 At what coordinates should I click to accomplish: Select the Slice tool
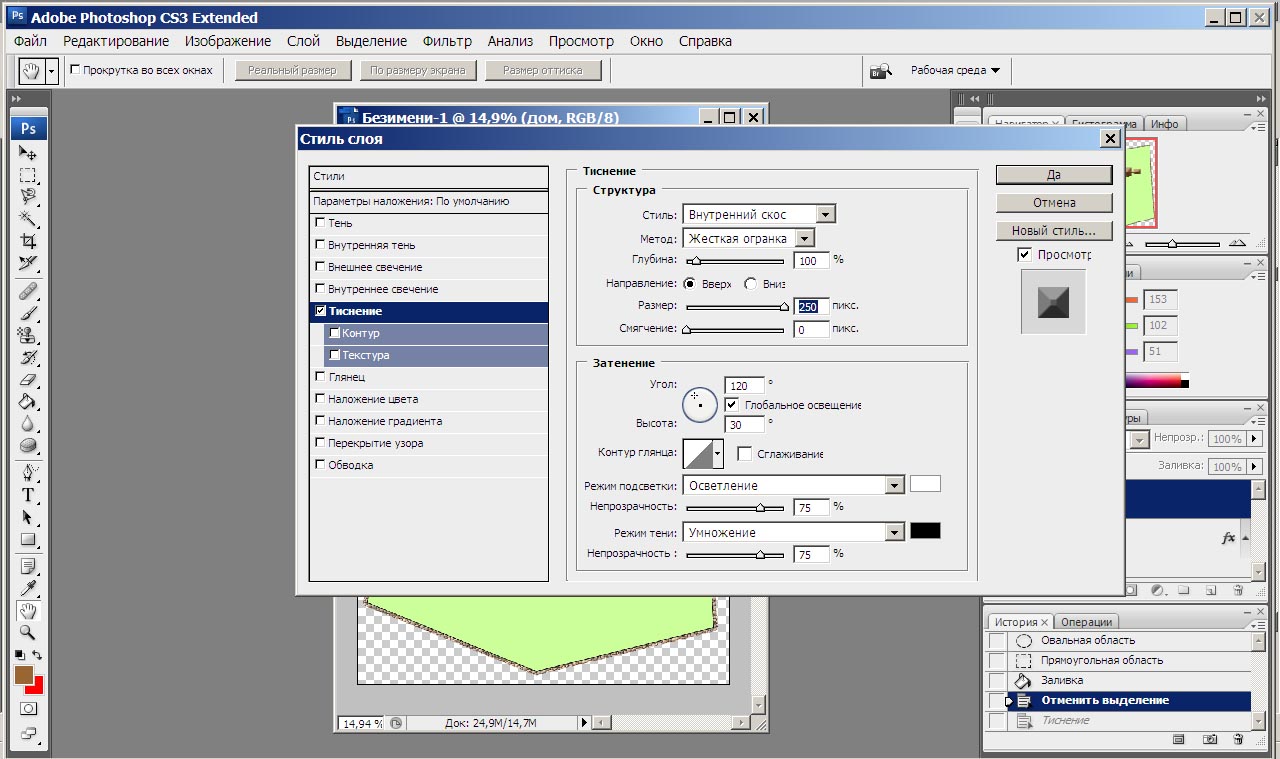(x=28, y=263)
